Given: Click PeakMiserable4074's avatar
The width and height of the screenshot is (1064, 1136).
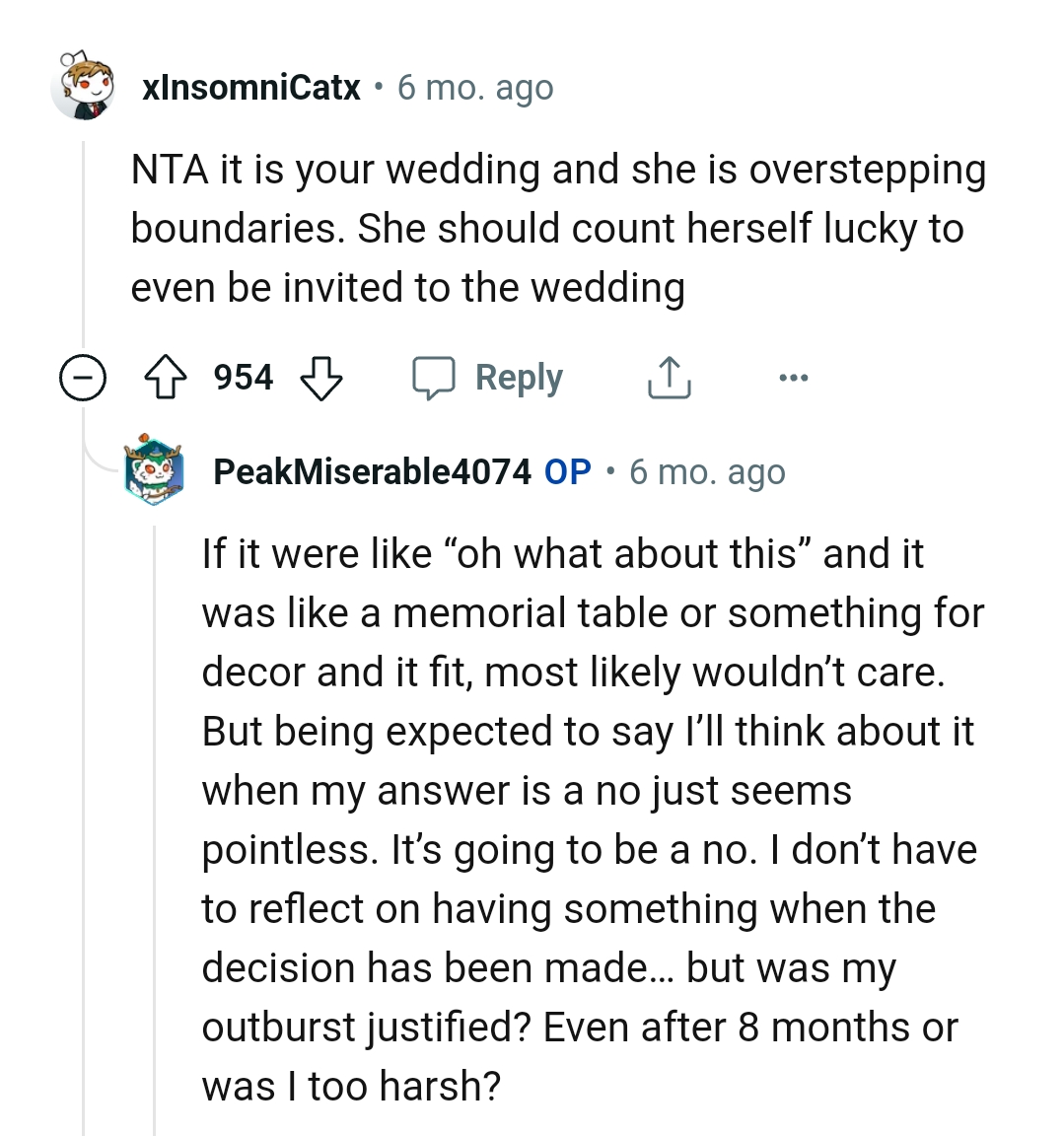Looking at the screenshot, I should click(155, 471).
